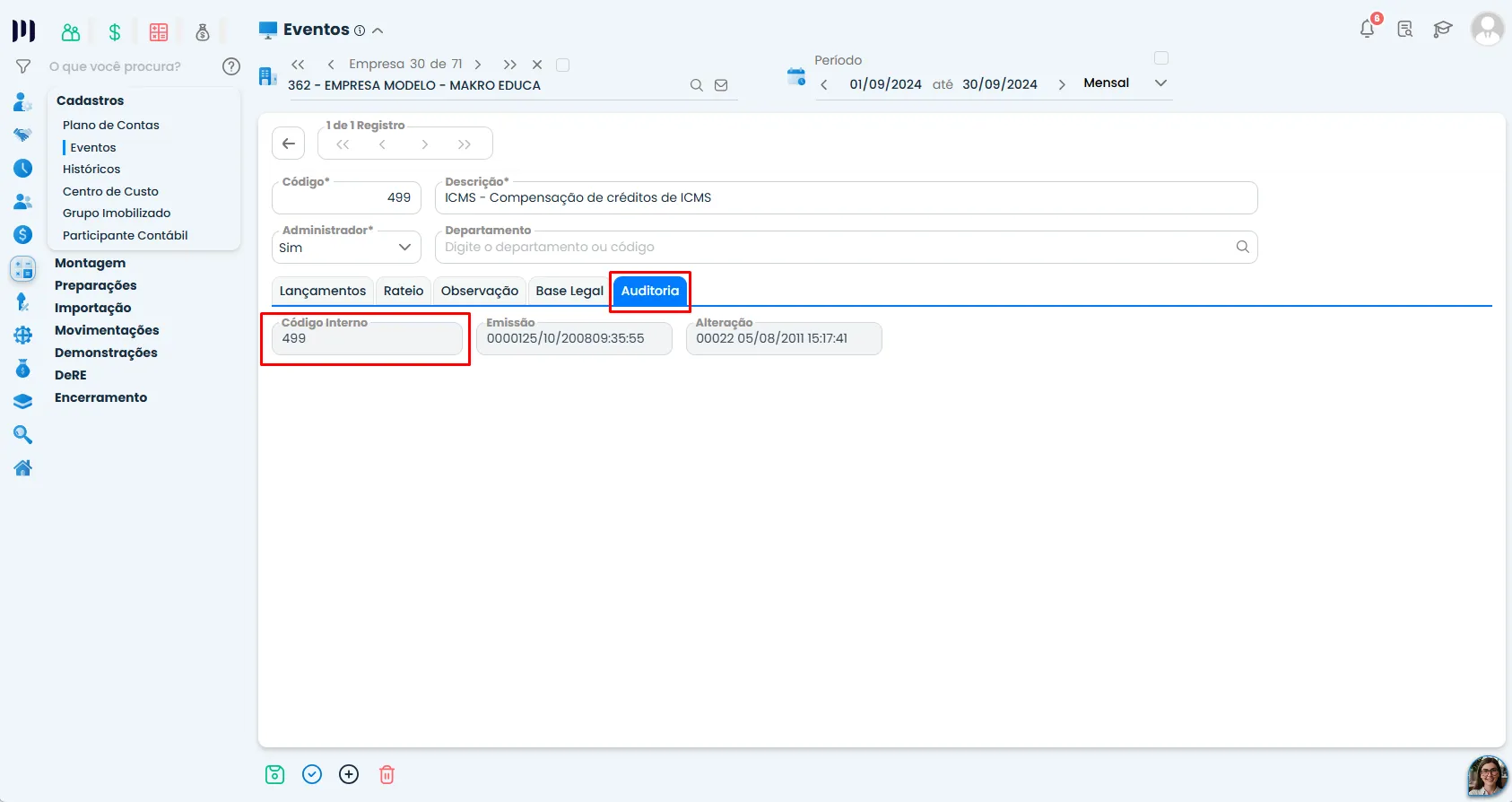The image size is (1512, 802).
Task: Open Centro de Custo menu item
Action: click(x=110, y=191)
